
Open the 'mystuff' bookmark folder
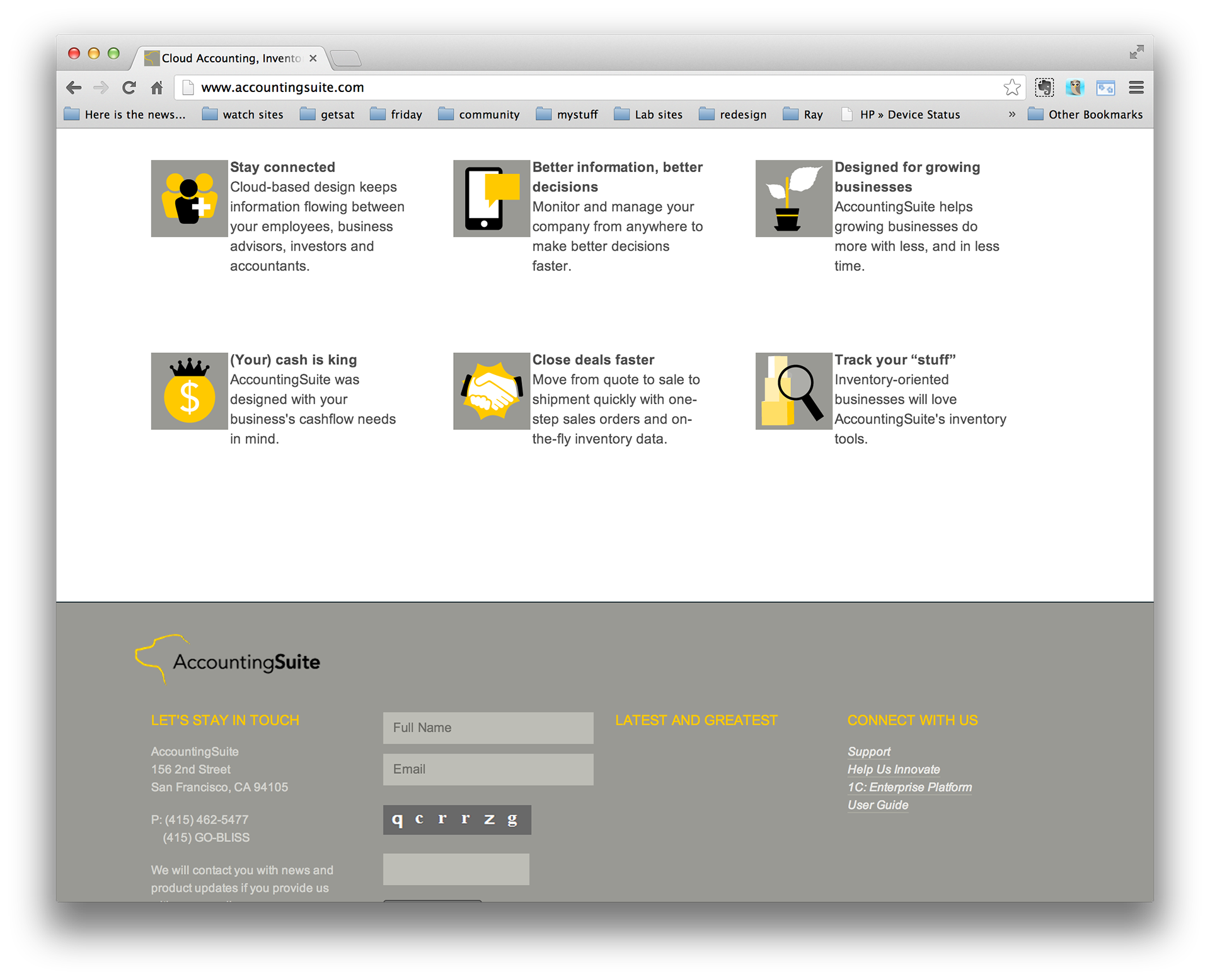(567, 114)
